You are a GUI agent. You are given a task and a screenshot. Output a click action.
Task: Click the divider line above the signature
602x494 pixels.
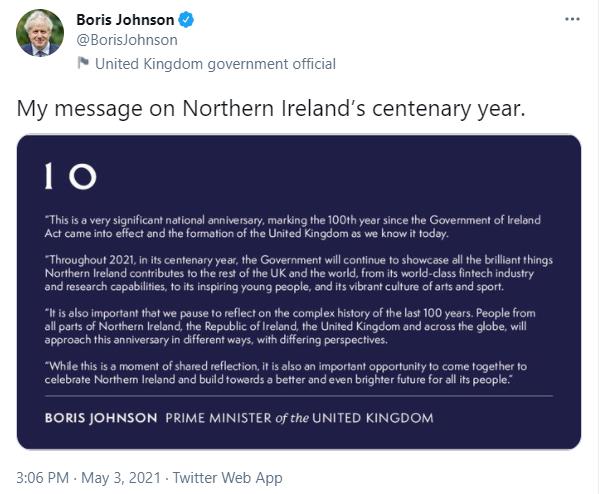pyautogui.click(x=299, y=397)
